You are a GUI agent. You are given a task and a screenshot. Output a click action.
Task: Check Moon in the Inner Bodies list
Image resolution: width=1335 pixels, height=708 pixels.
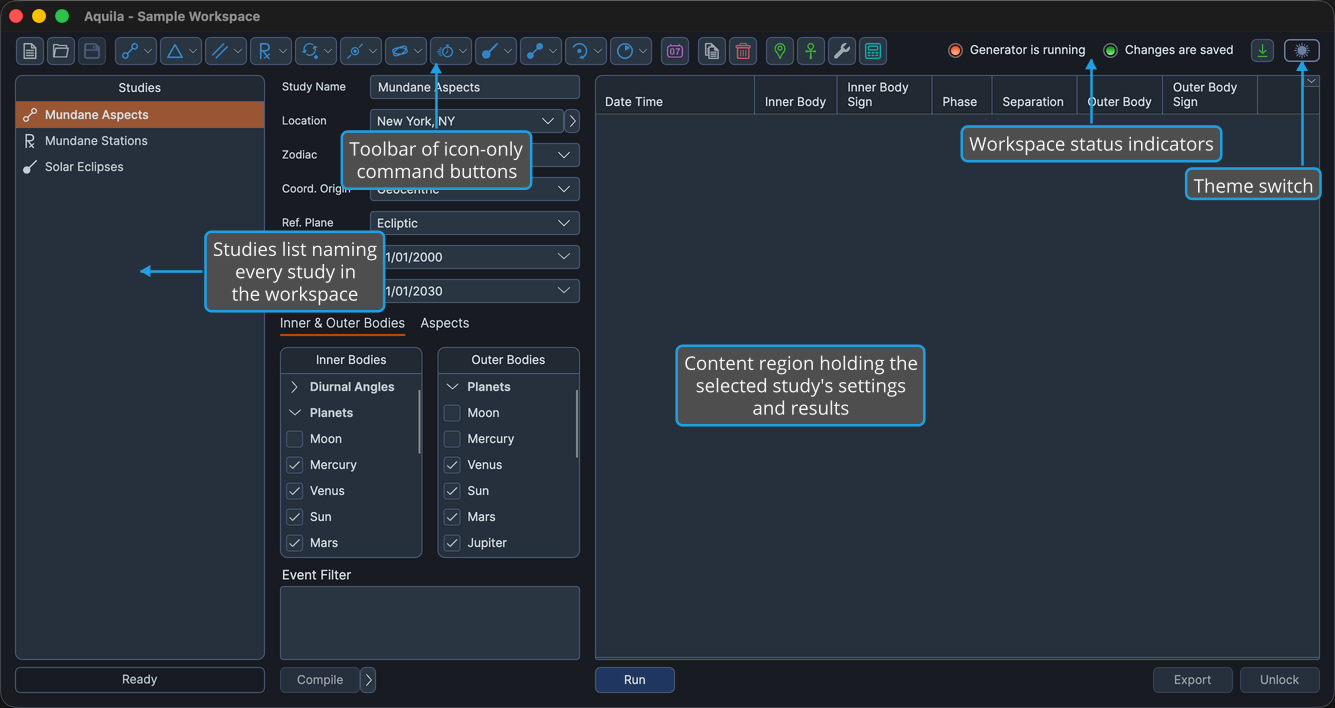(x=295, y=439)
